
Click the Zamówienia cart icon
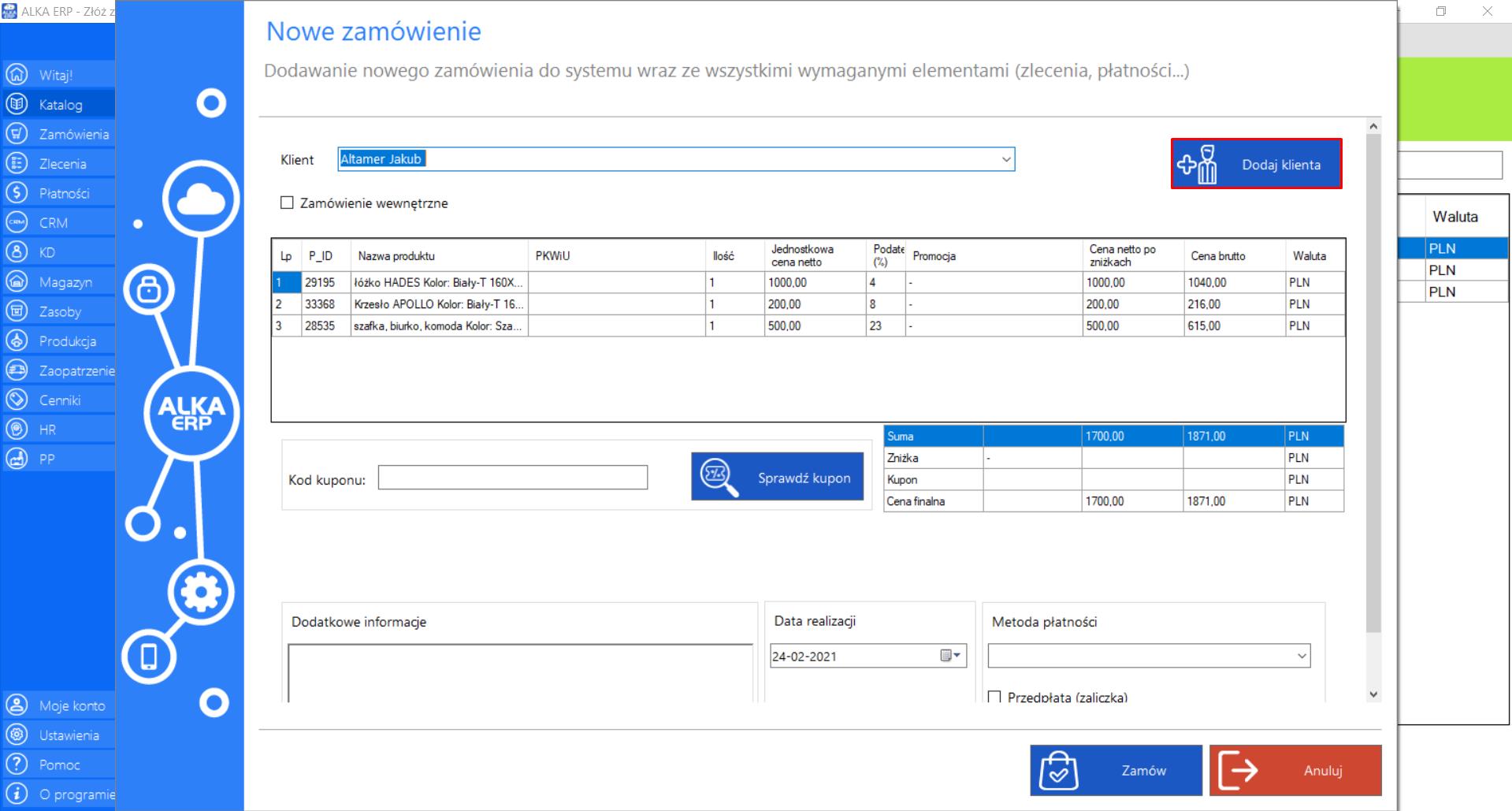click(17, 134)
